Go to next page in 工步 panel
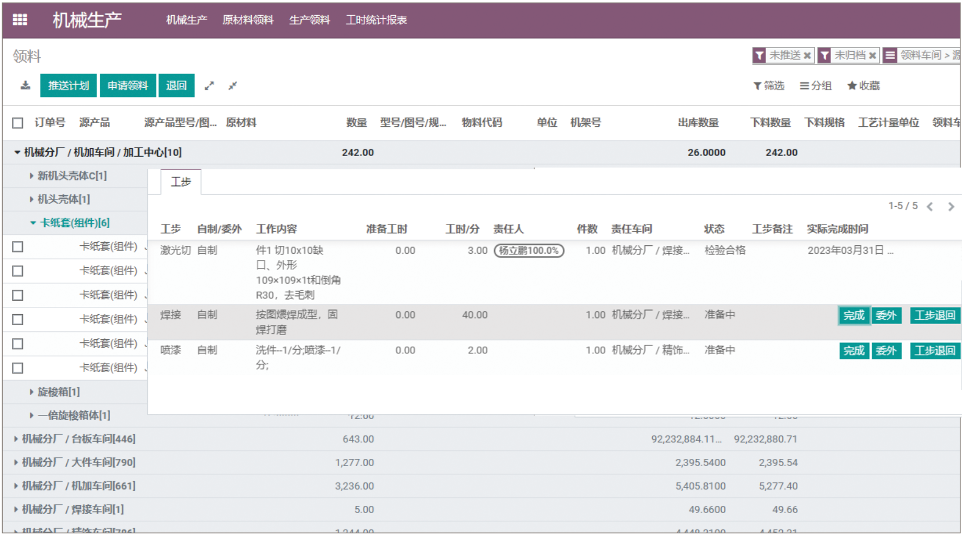Viewport: 962px width, 535px height. click(x=950, y=207)
